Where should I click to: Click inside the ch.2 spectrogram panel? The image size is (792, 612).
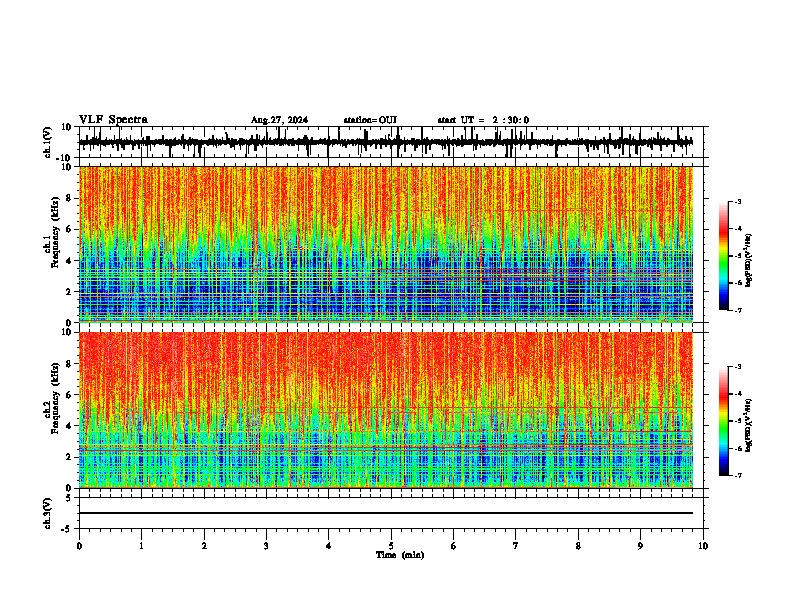coord(386,410)
